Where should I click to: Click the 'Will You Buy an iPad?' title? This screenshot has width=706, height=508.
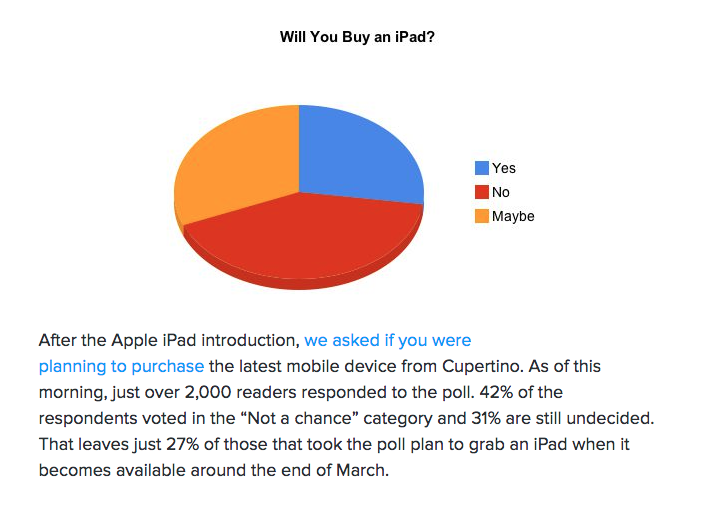[x=358, y=37]
